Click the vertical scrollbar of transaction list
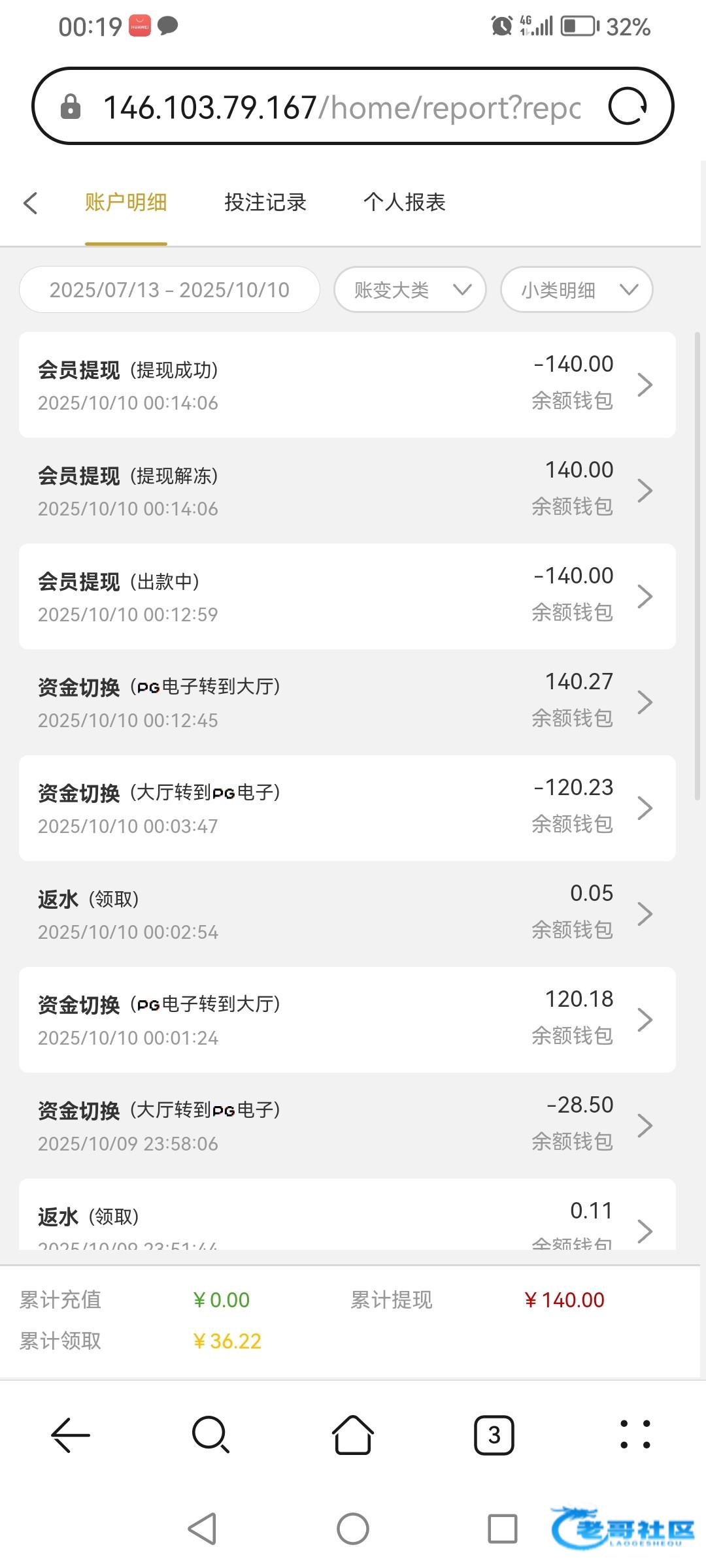Image resolution: width=706 pixels, height=1568 pixels. click(698, 566)
